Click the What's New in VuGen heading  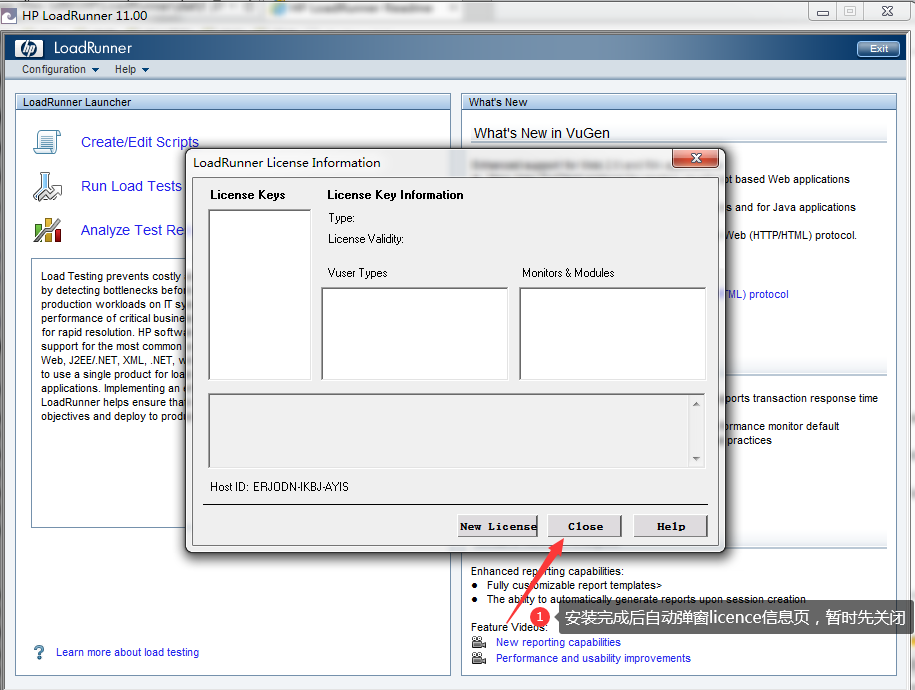click(542, 133)
